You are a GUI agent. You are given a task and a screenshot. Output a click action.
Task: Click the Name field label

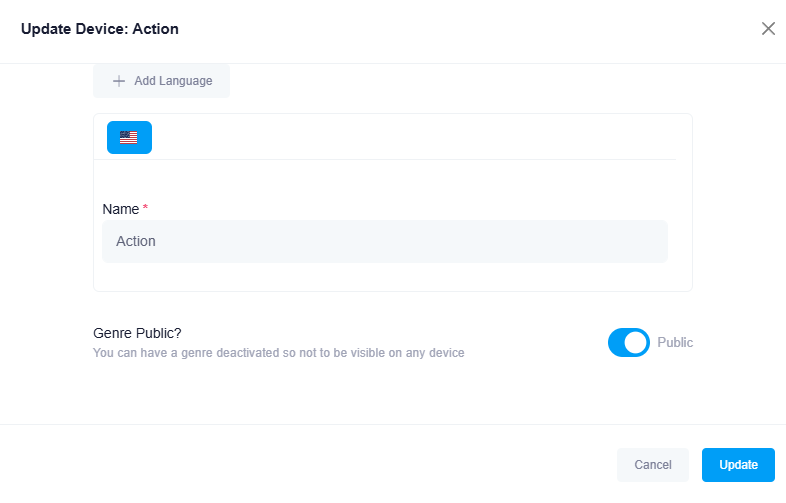click(120, 209)
